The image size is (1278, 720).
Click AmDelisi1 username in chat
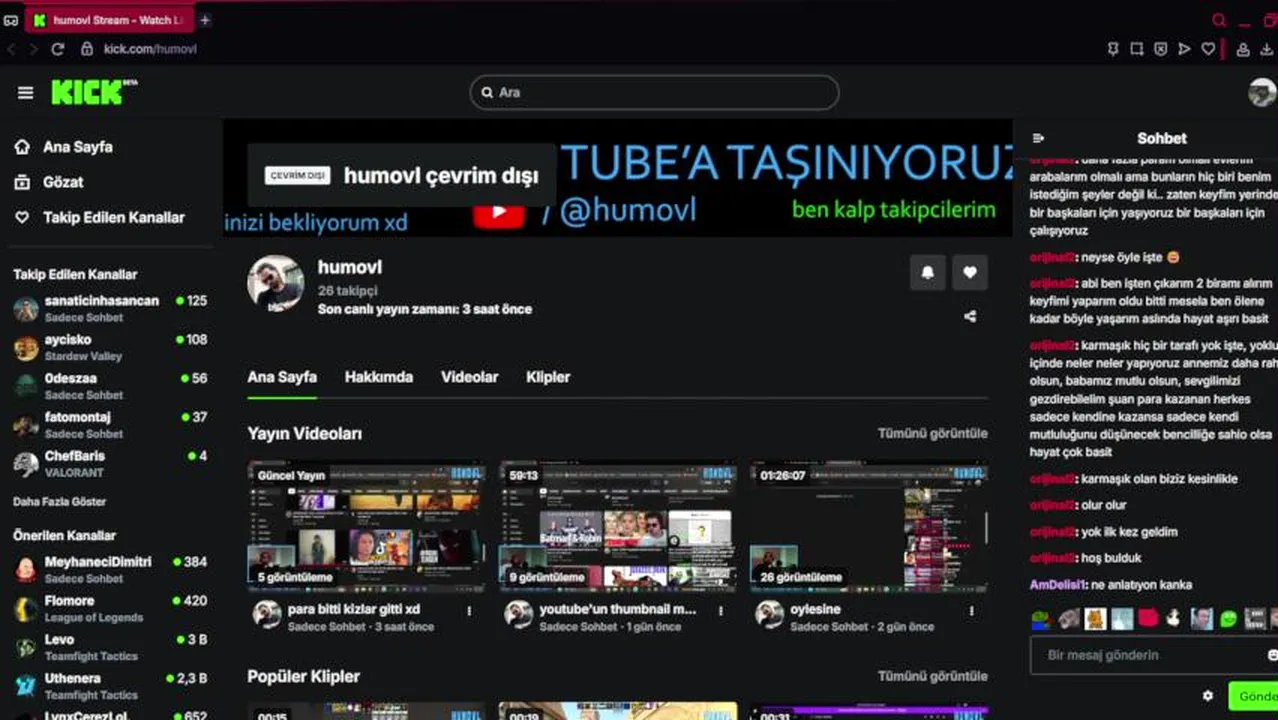(1058, 585)
